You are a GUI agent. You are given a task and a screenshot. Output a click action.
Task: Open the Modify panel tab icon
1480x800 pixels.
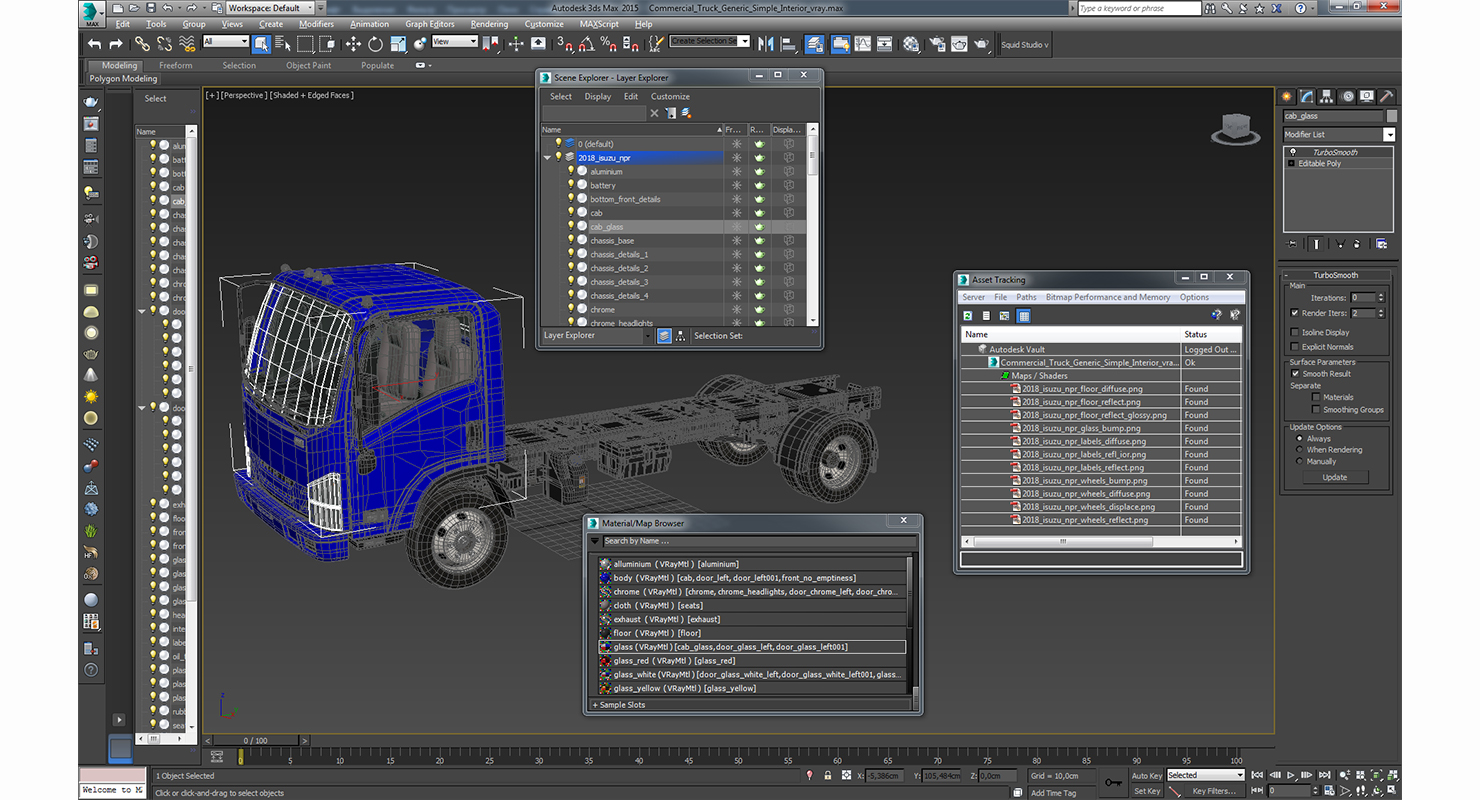pos(1306,96)
